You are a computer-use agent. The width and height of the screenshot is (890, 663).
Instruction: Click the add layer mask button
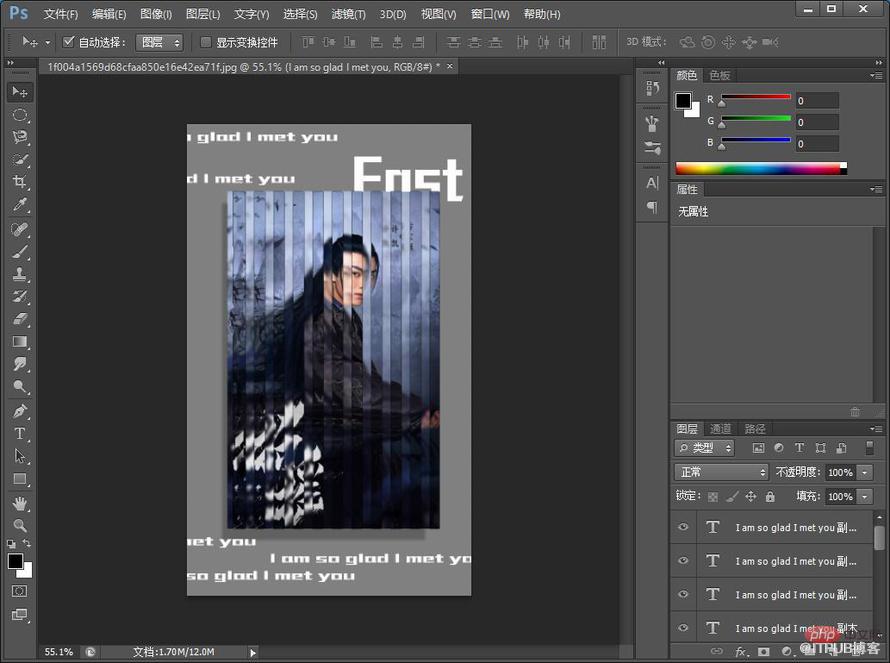(763, 651)
